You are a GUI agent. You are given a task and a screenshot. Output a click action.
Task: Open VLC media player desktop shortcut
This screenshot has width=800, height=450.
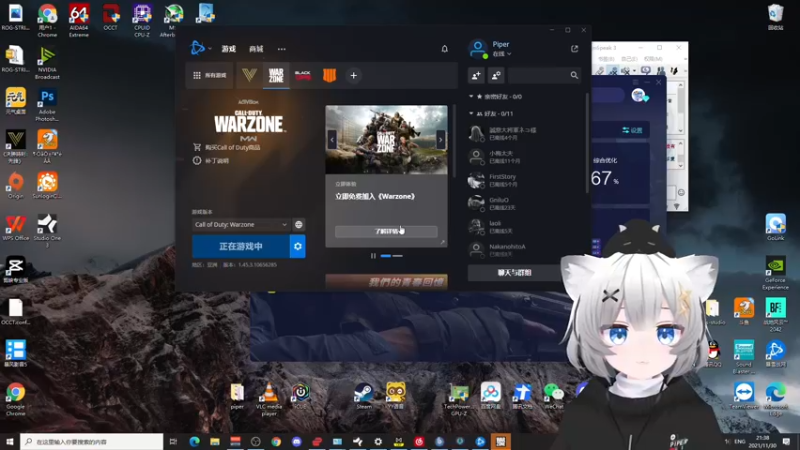tap(268, 399)
